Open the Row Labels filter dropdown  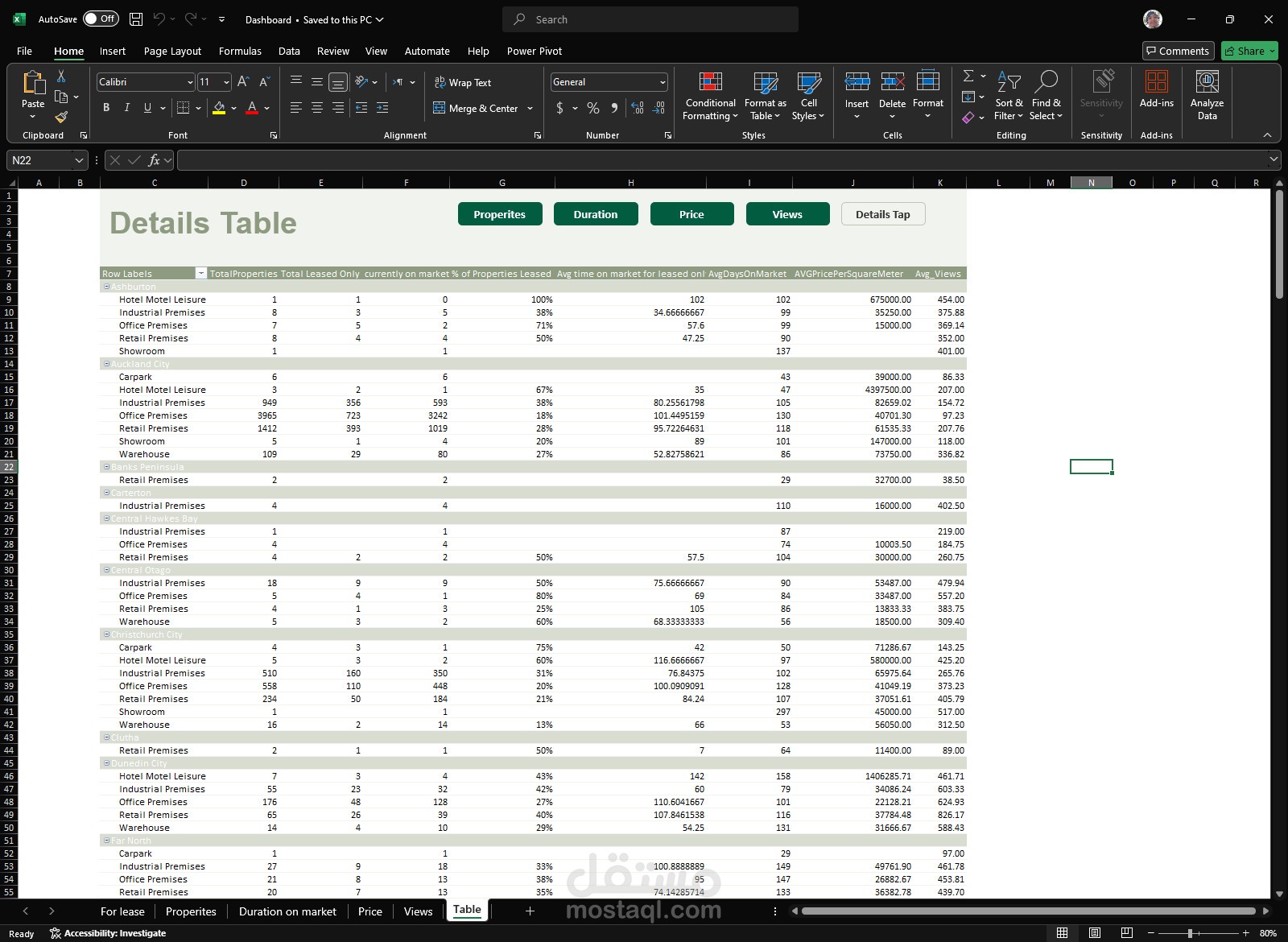[201, 274]
